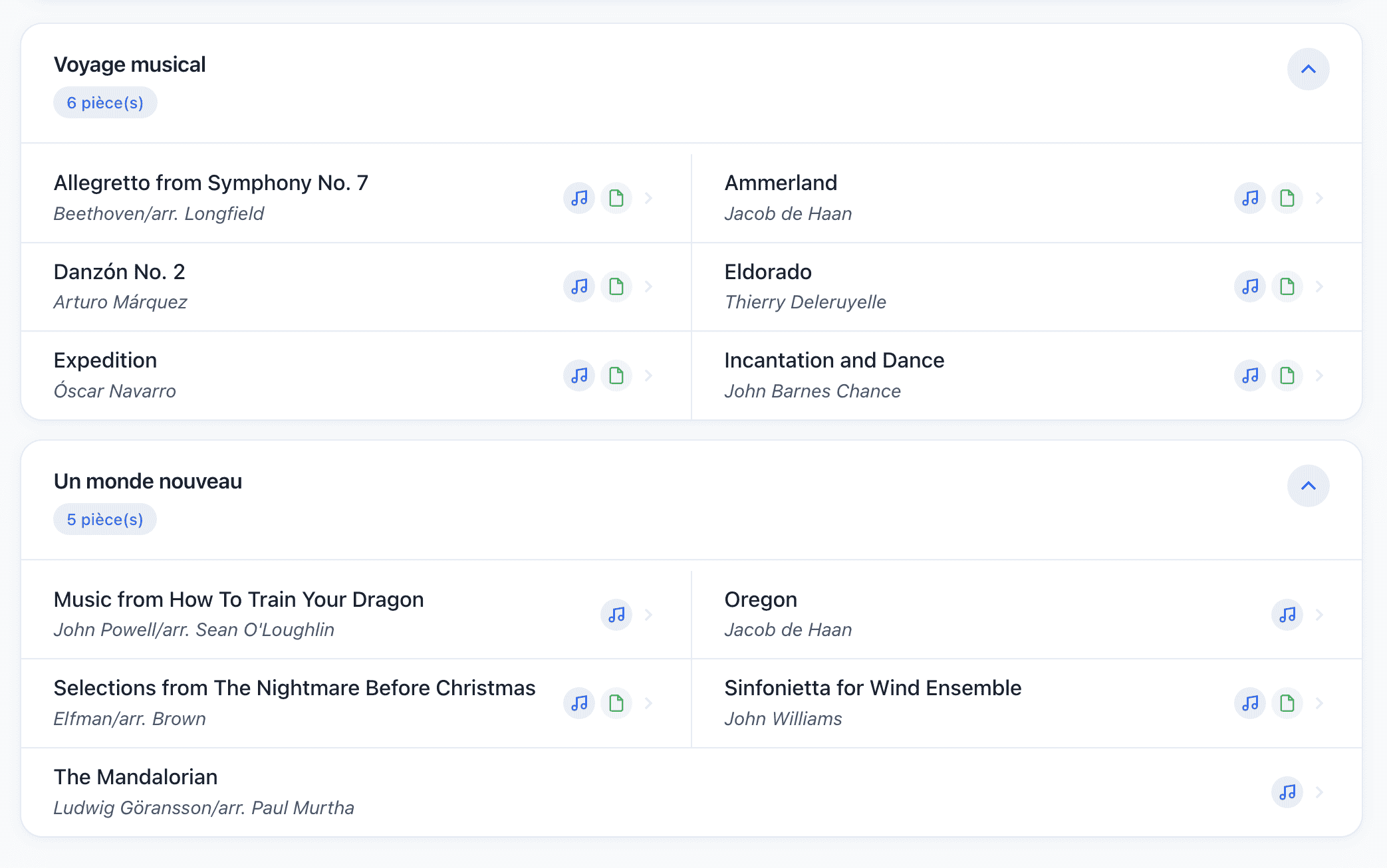Click the 5 pièce(s) badge

click(x=105, y=520)
